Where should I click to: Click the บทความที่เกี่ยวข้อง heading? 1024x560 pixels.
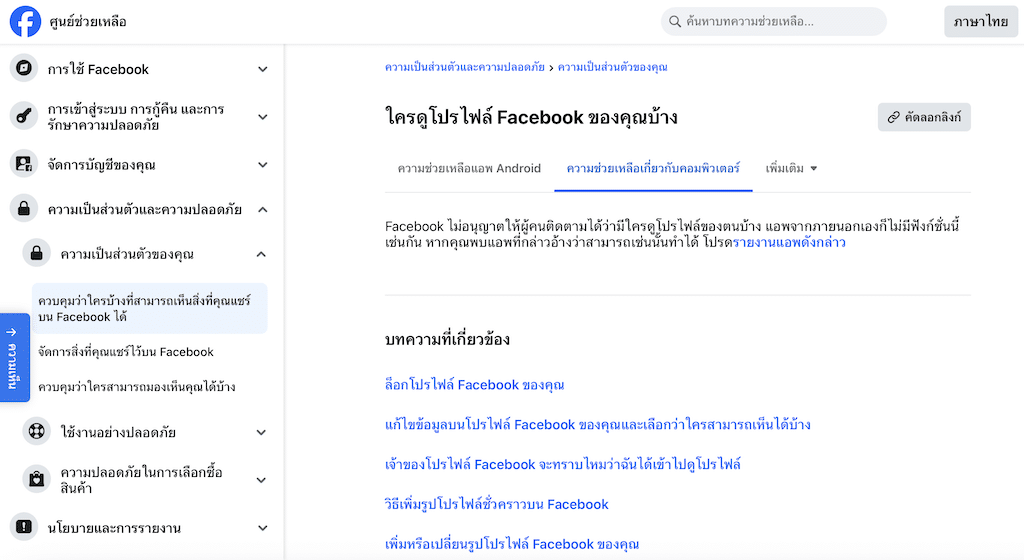447,339
